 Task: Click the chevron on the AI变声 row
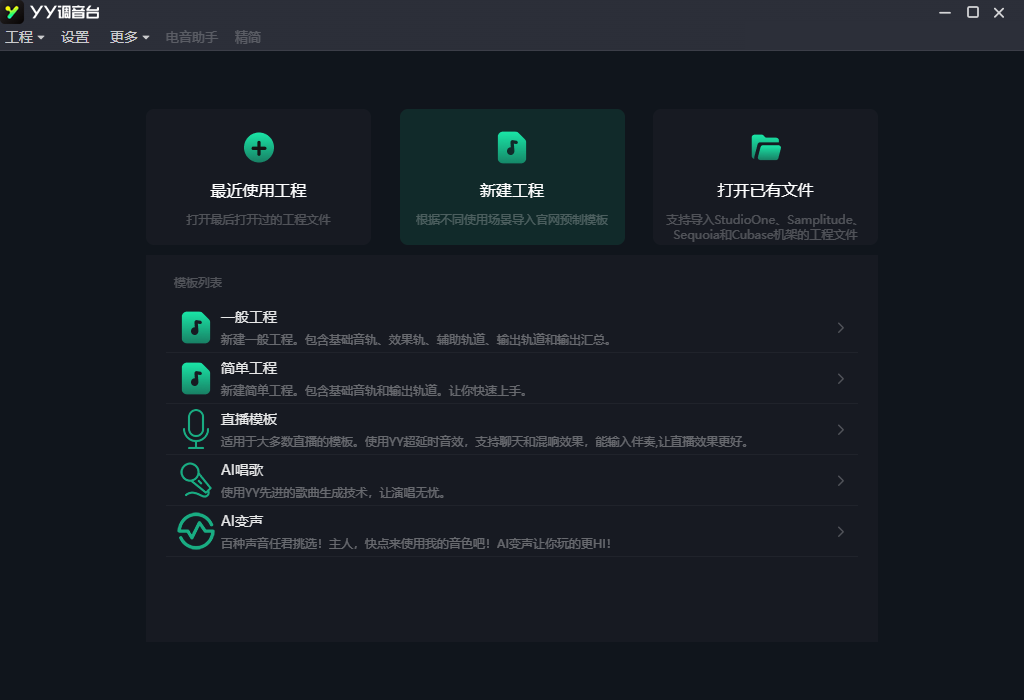840,532
